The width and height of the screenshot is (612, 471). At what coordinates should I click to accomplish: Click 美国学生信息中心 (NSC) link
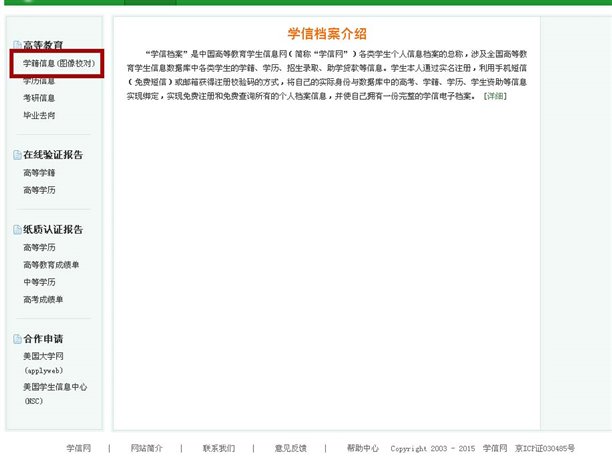coord(56,392)
